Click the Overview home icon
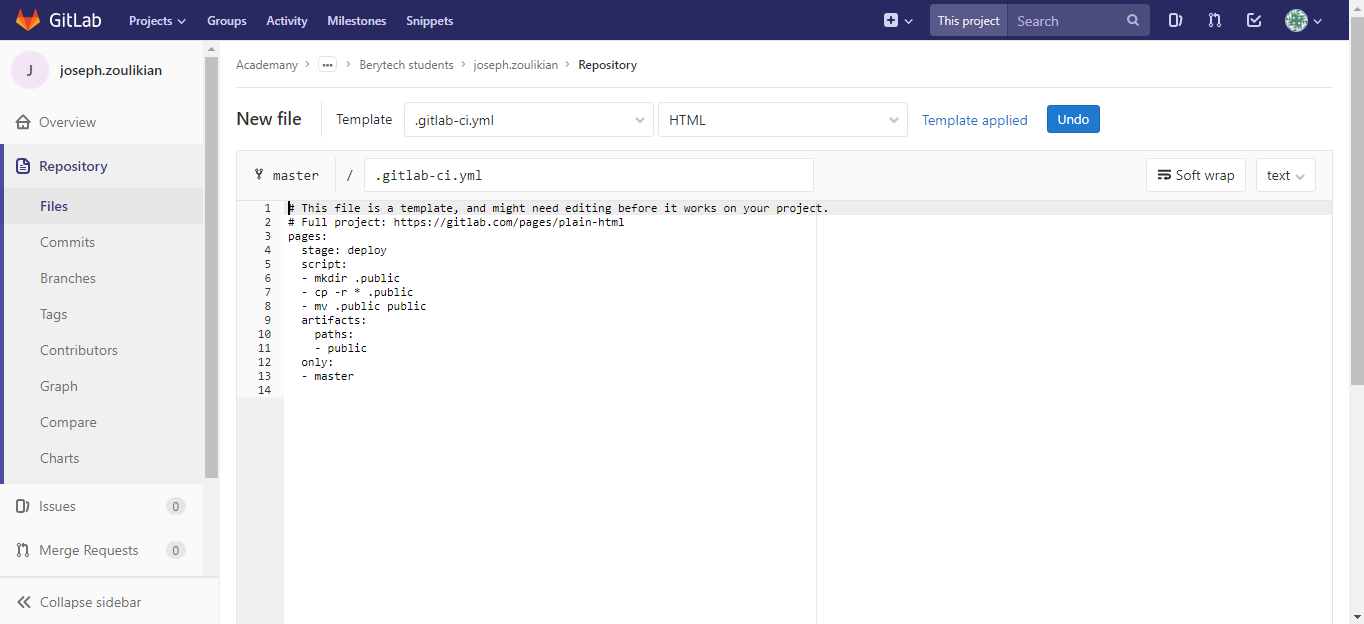Screen dimensions: 1364x624 tap(23, 122)
